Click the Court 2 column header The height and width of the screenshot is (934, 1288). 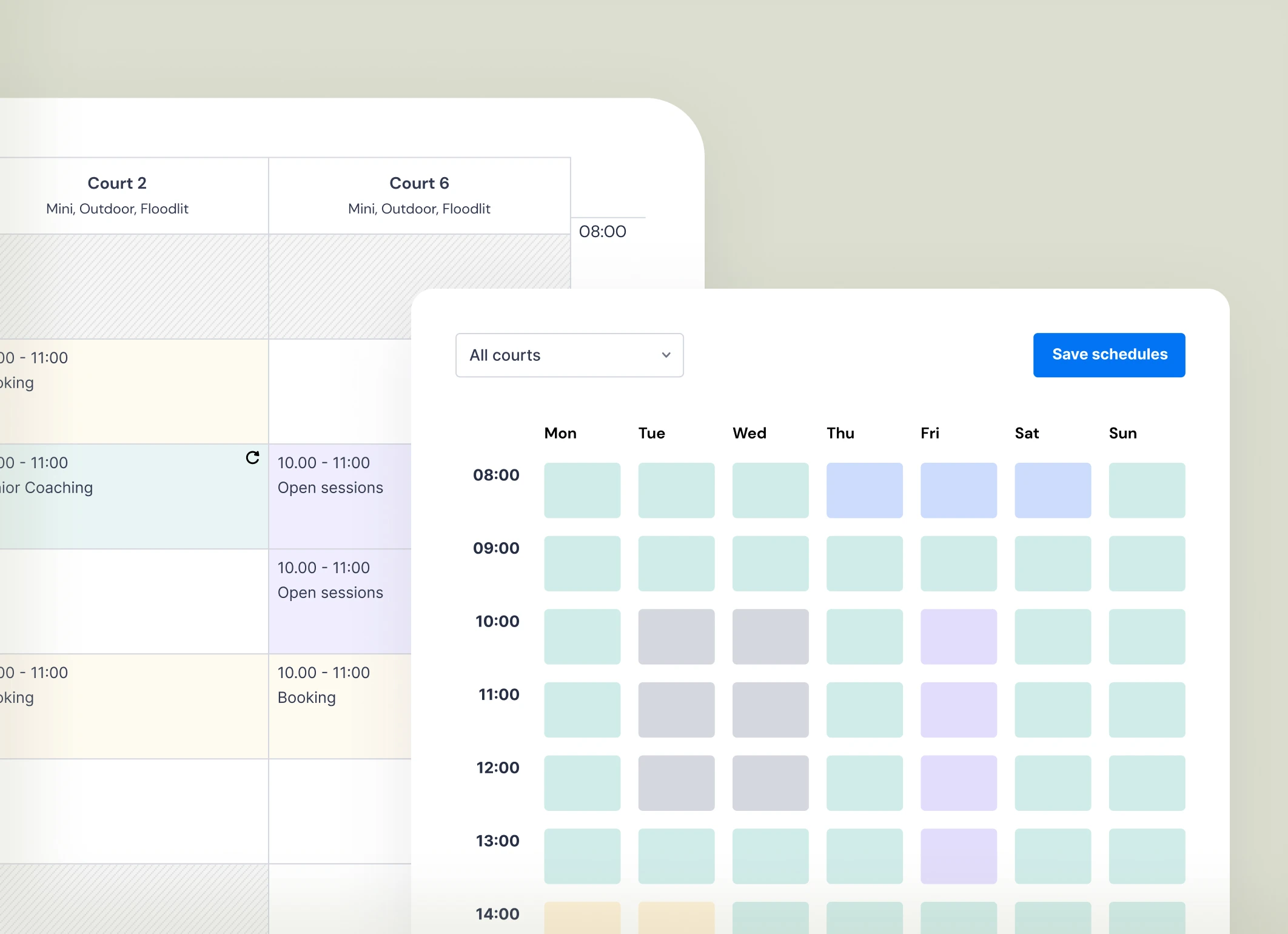pyautogui.click(x=116, y=183)
